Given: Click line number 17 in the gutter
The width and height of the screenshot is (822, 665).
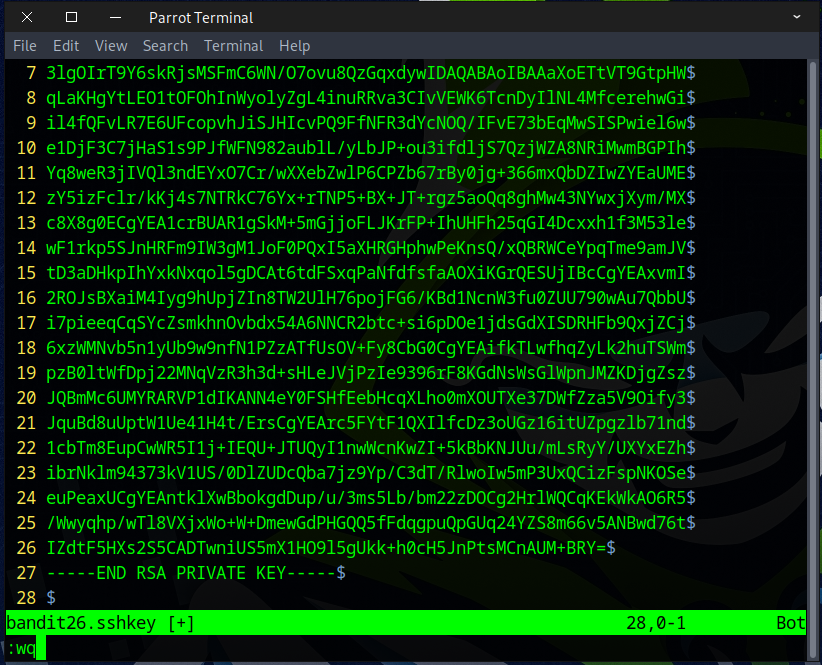Looking at the screenshot, I should pyautogui.click(x=25, y=322).
